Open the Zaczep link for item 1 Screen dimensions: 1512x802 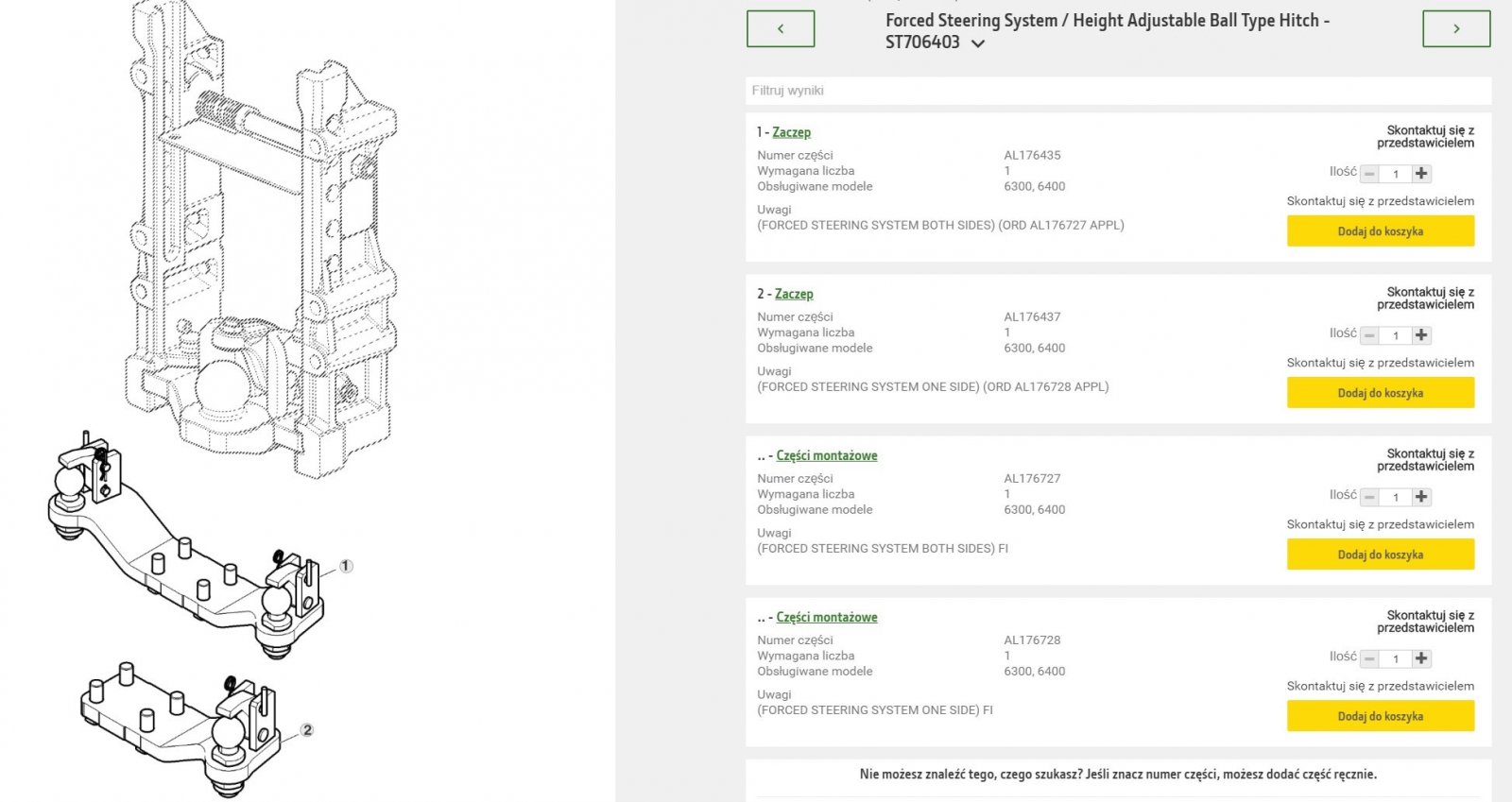[791, 132]
